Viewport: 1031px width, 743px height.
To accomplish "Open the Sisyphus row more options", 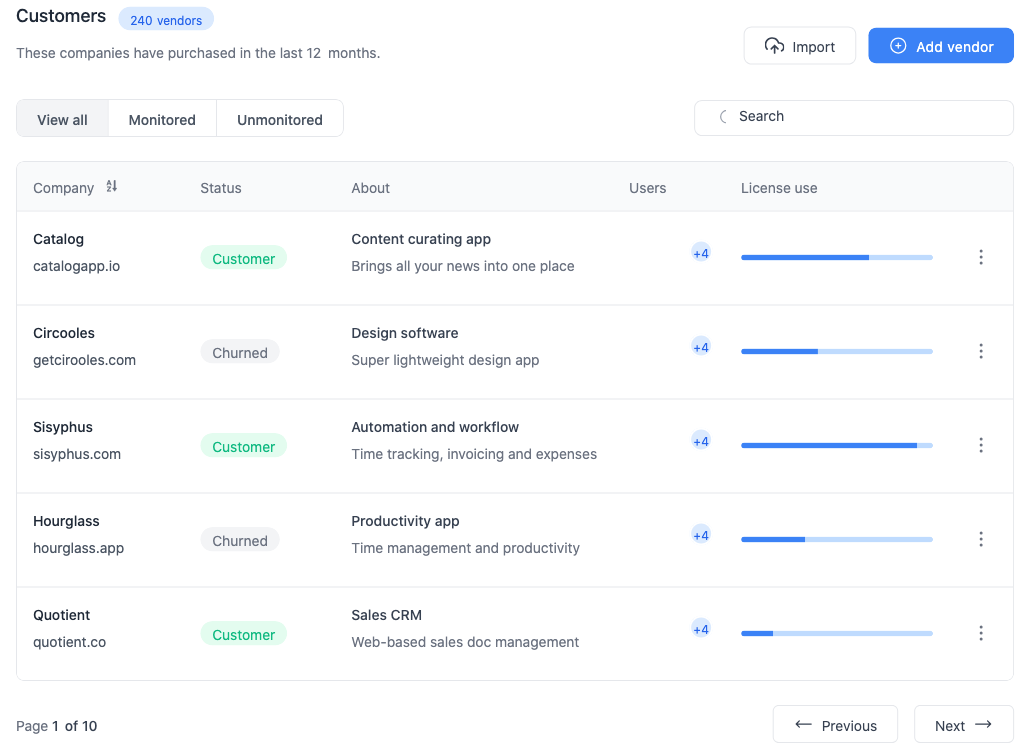I will coord(980,445).
